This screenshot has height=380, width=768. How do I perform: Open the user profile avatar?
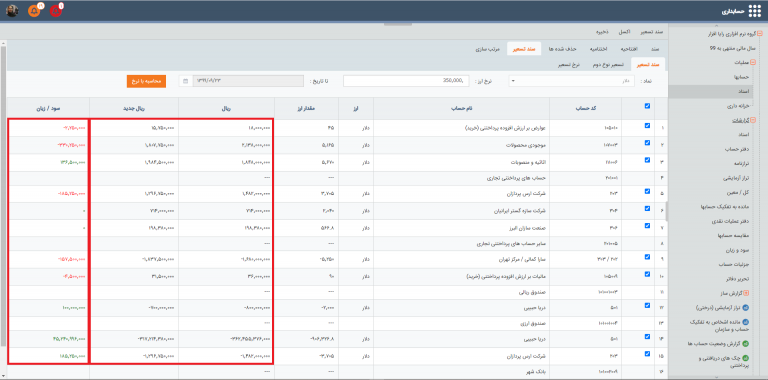pyautogui.click(x=12, y=11)
